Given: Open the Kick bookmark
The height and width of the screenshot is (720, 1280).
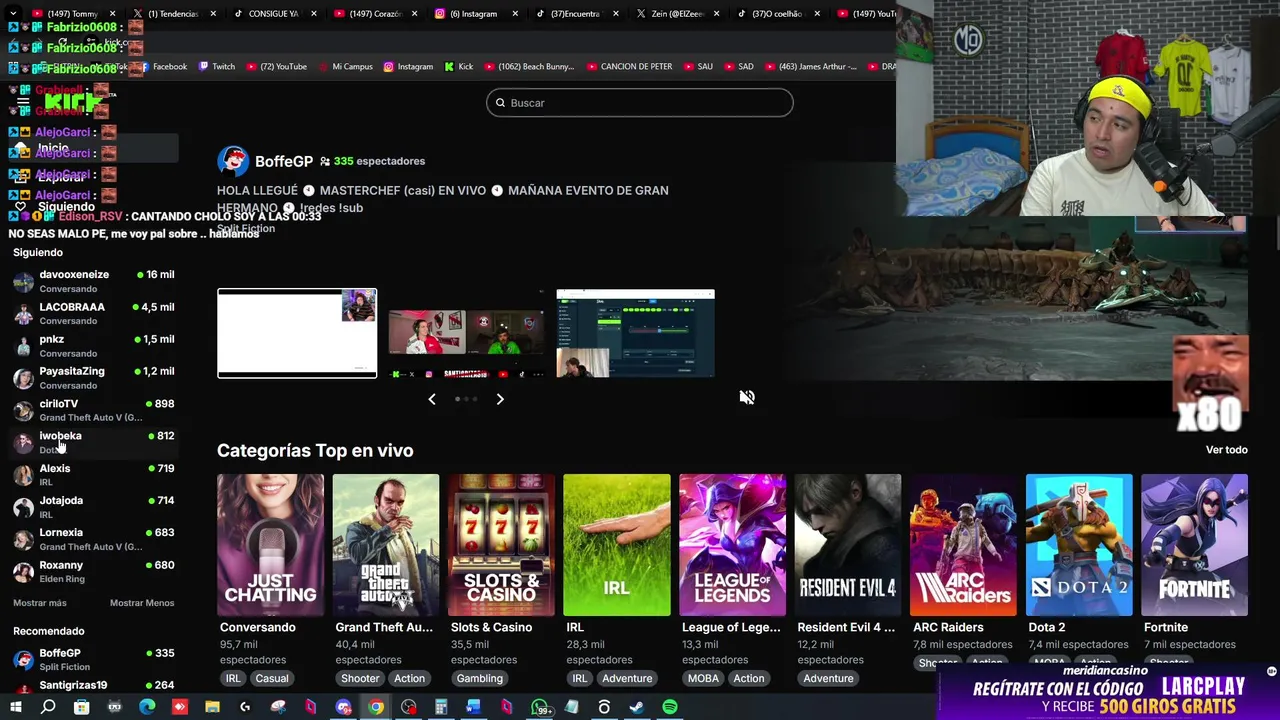Looking at the screenshot, I should tap(459, 67).
